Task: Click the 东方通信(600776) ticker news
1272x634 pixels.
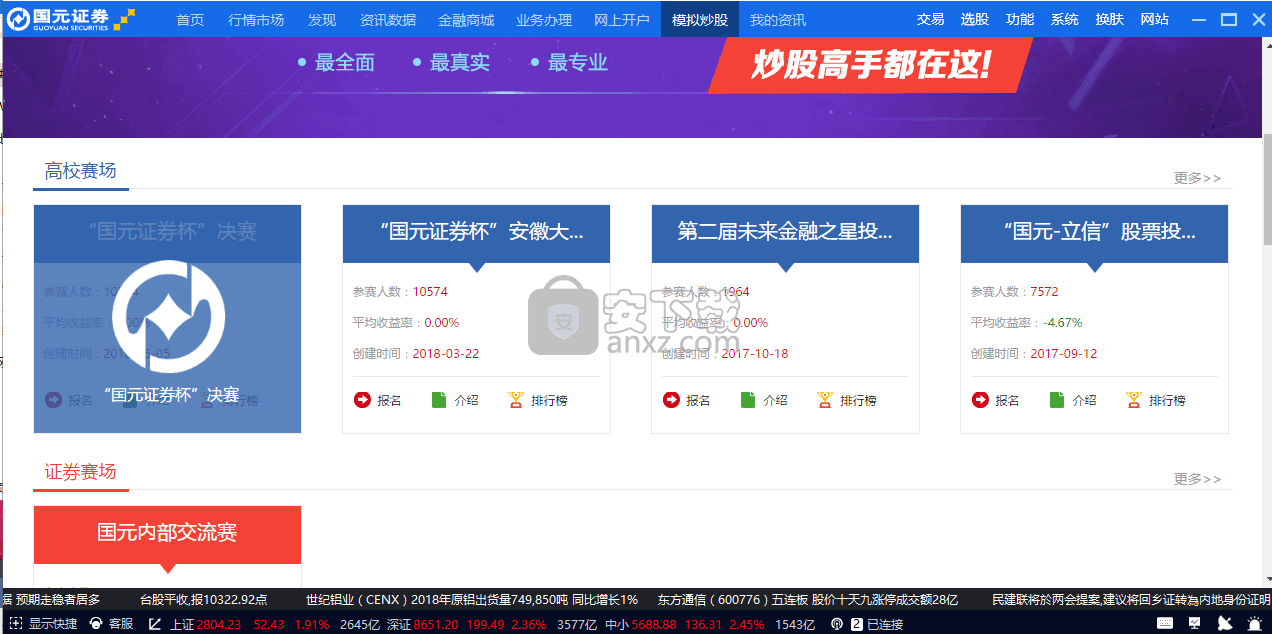Action: tap(808, 600)
